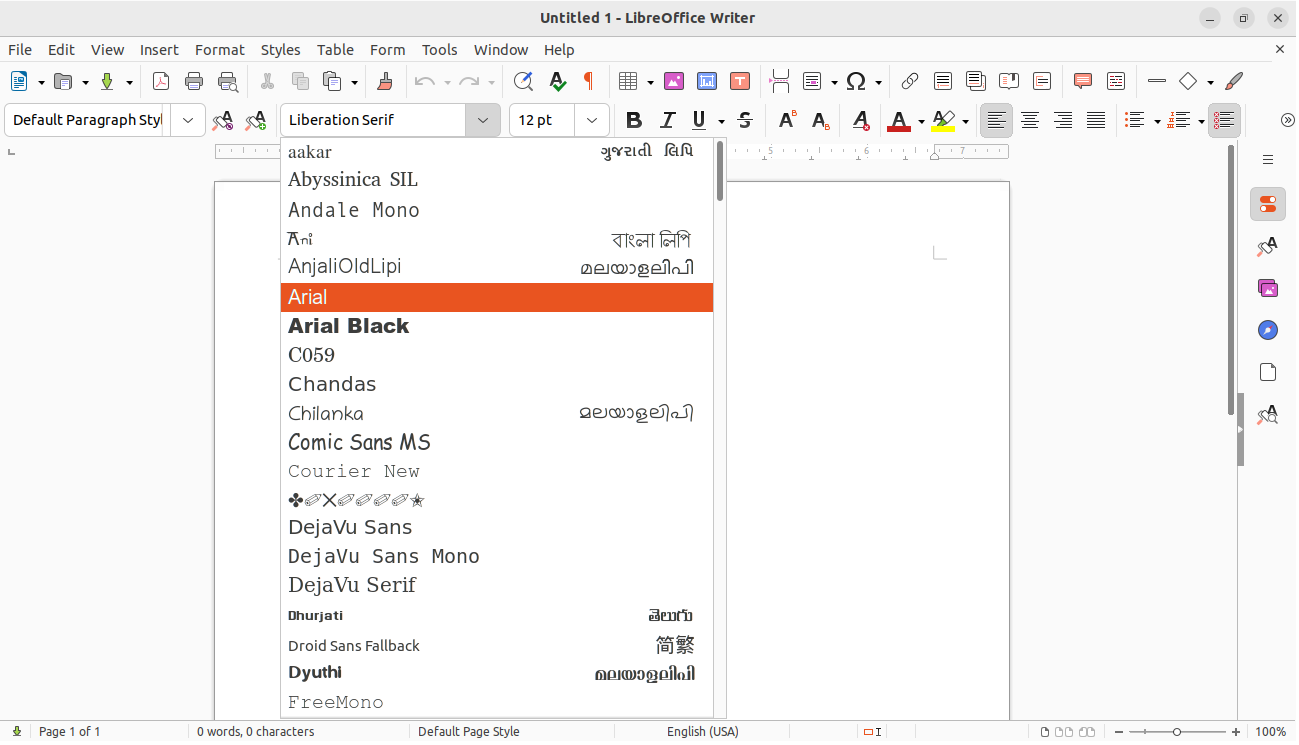The image size is (1299, 745).
Task: Toggle Print Preview icon
Action: click(x=228, y=82)
